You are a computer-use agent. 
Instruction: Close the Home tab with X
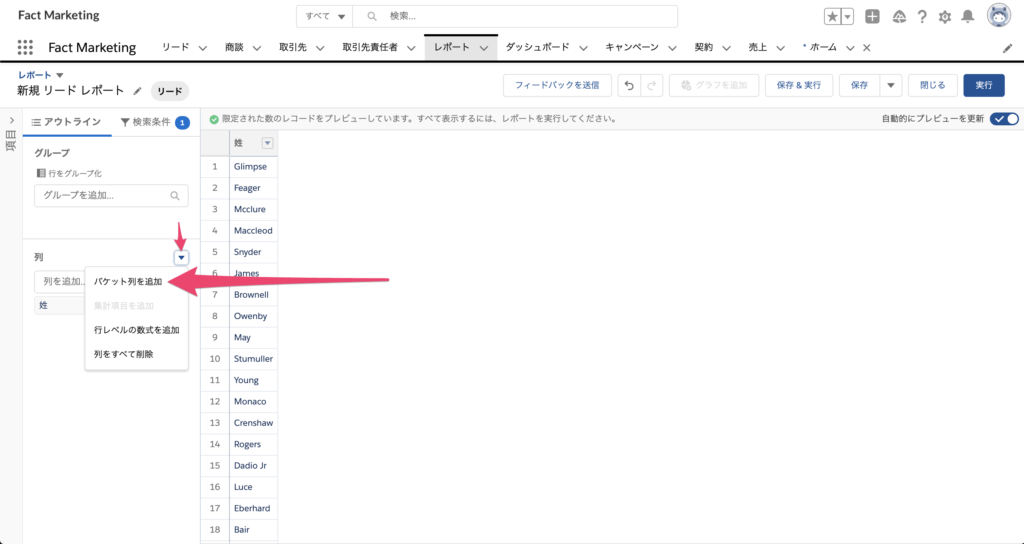[867, 48]
